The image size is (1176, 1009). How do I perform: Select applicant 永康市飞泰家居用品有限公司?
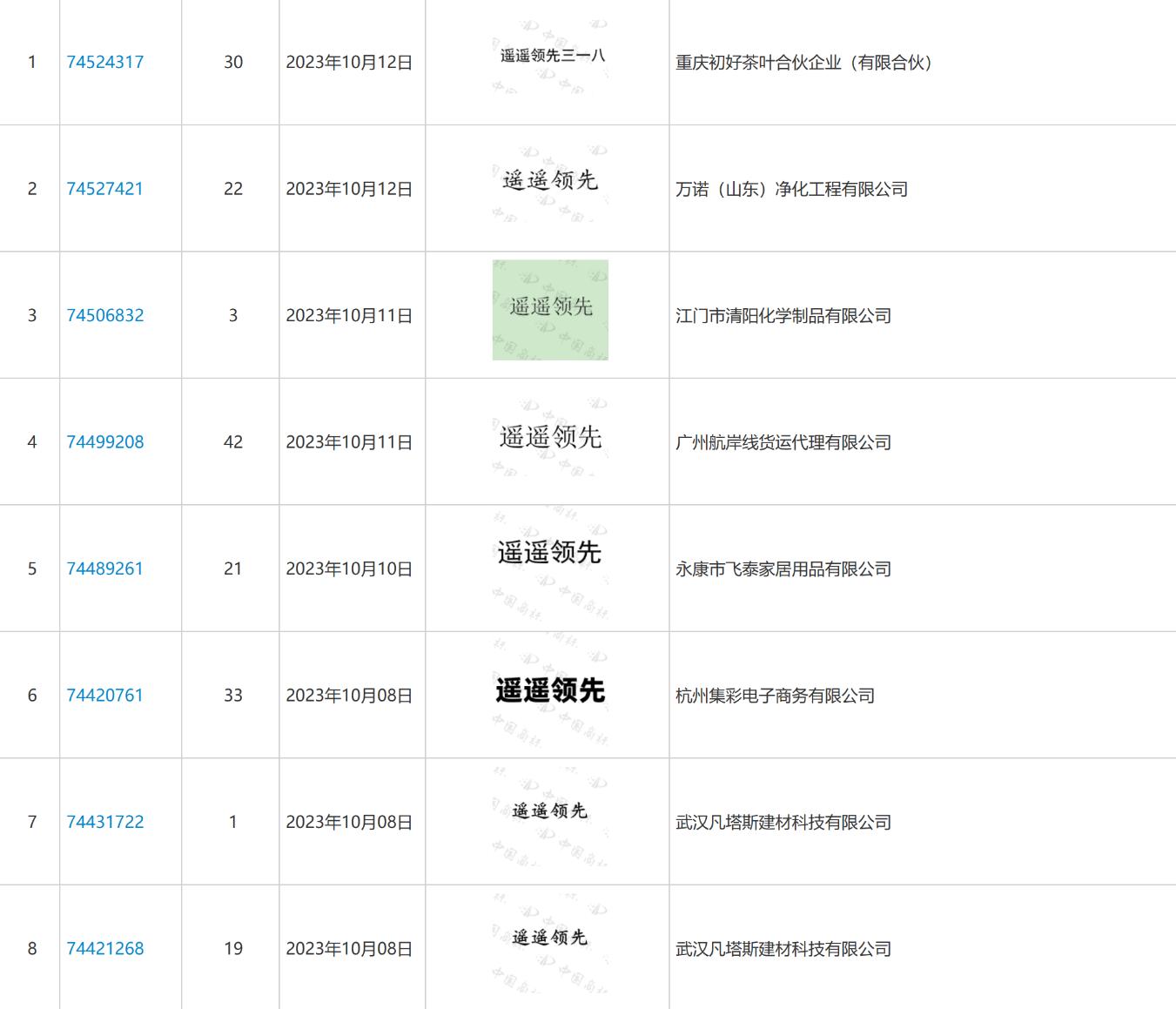click(x=783, y=568)
